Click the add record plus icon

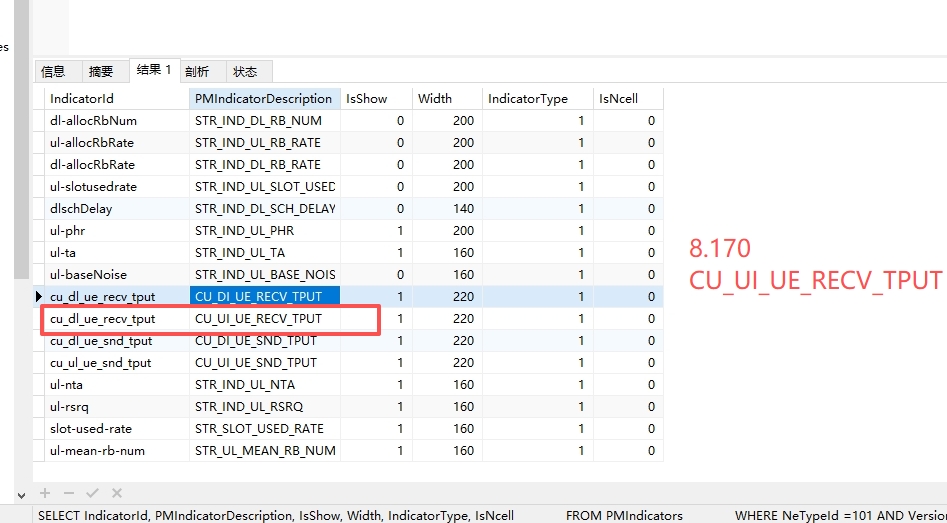point(45,493)
